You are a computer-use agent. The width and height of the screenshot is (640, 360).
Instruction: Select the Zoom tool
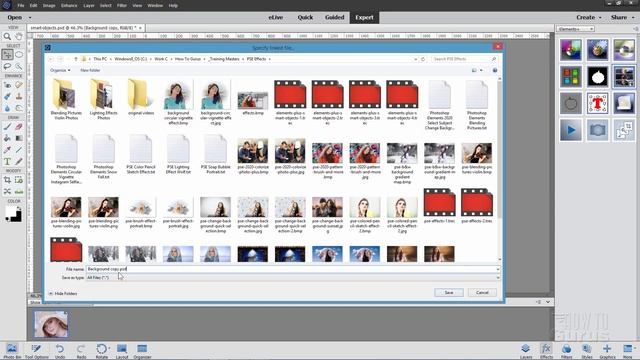click(x=7, y=36)
